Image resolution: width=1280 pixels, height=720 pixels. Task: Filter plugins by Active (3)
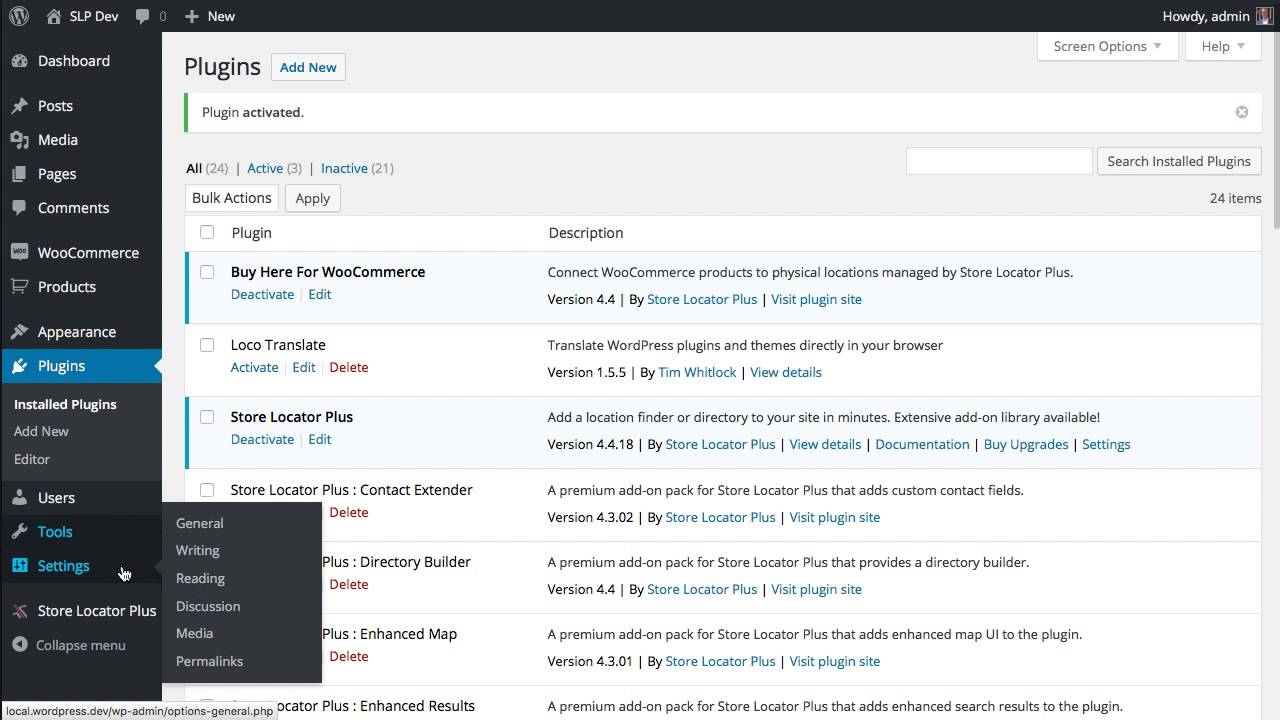(x=274, y=168)
